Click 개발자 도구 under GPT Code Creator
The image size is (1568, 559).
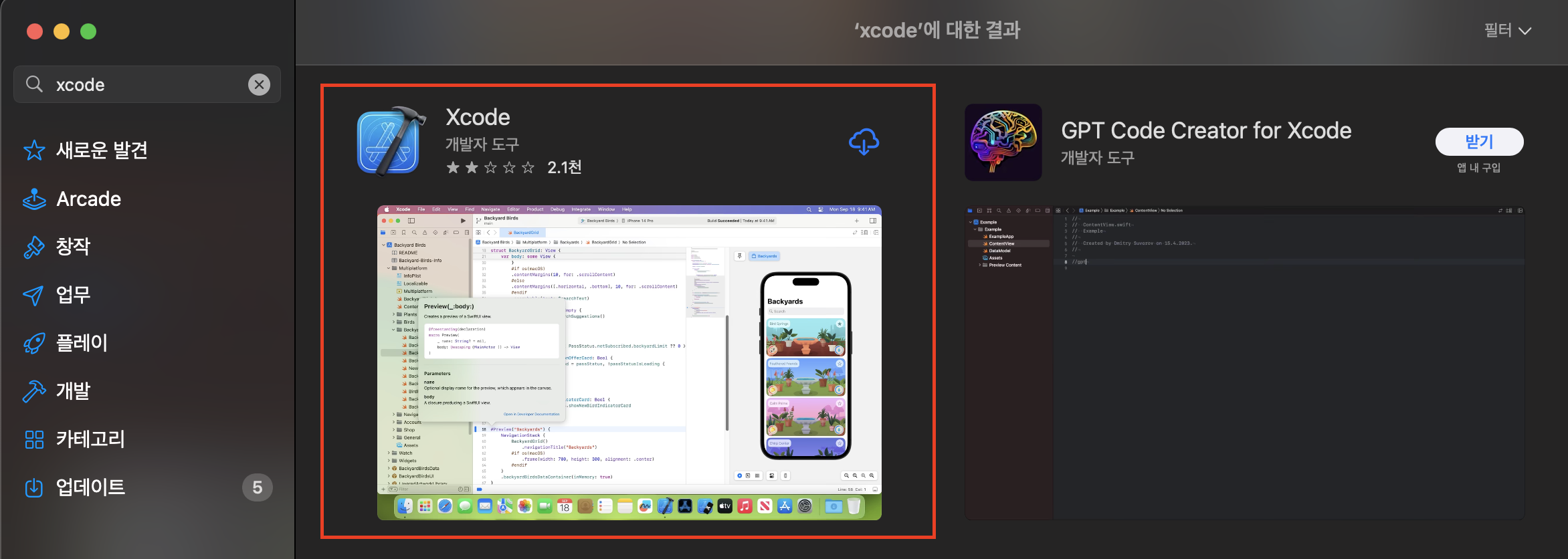click(x=1098, y=158)
